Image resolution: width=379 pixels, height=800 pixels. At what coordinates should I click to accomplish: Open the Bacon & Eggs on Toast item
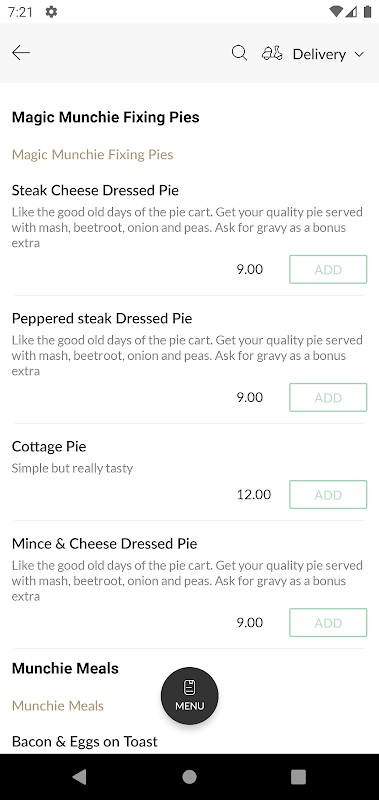[85, 741]
